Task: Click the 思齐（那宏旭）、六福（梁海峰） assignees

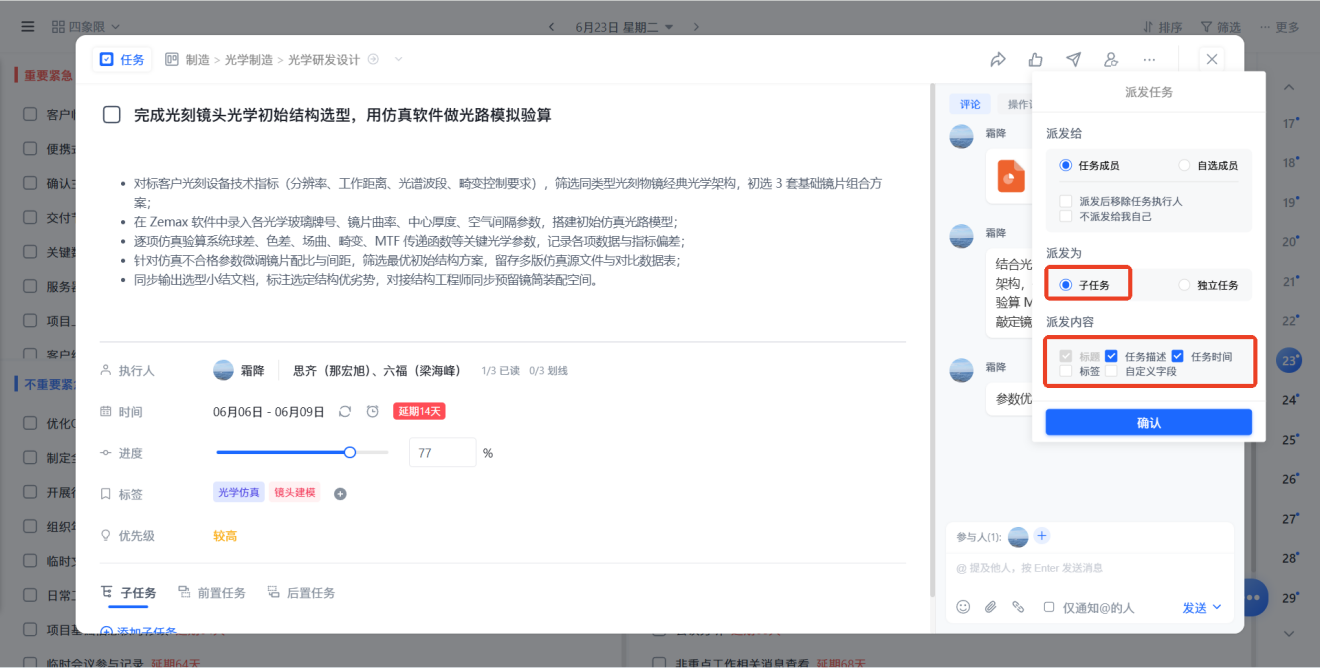Action: 377,370
